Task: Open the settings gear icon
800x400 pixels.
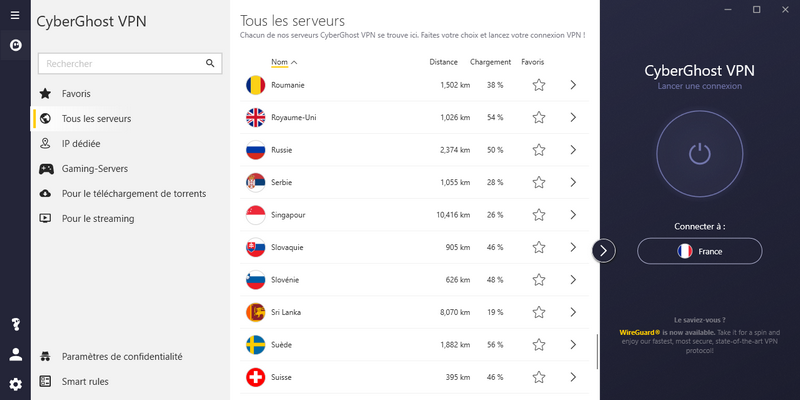Action: [x=15, y=384]
